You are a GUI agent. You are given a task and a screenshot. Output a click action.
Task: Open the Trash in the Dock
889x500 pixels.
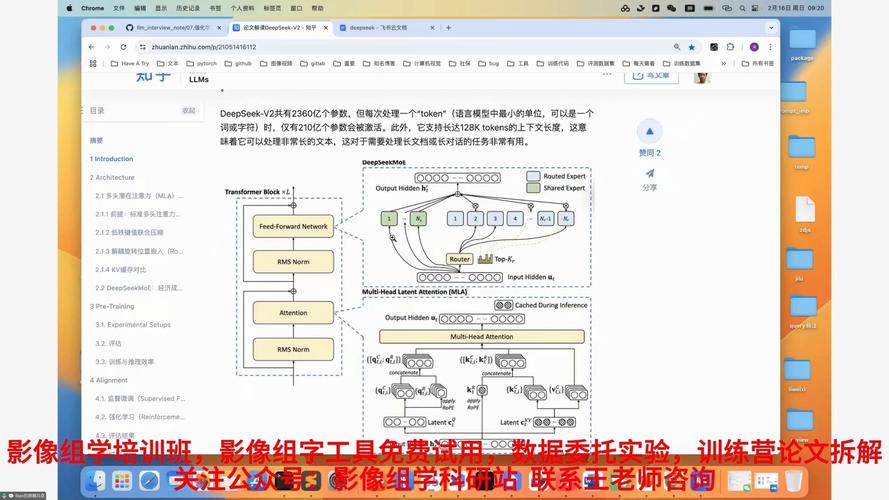click(794, 481)
